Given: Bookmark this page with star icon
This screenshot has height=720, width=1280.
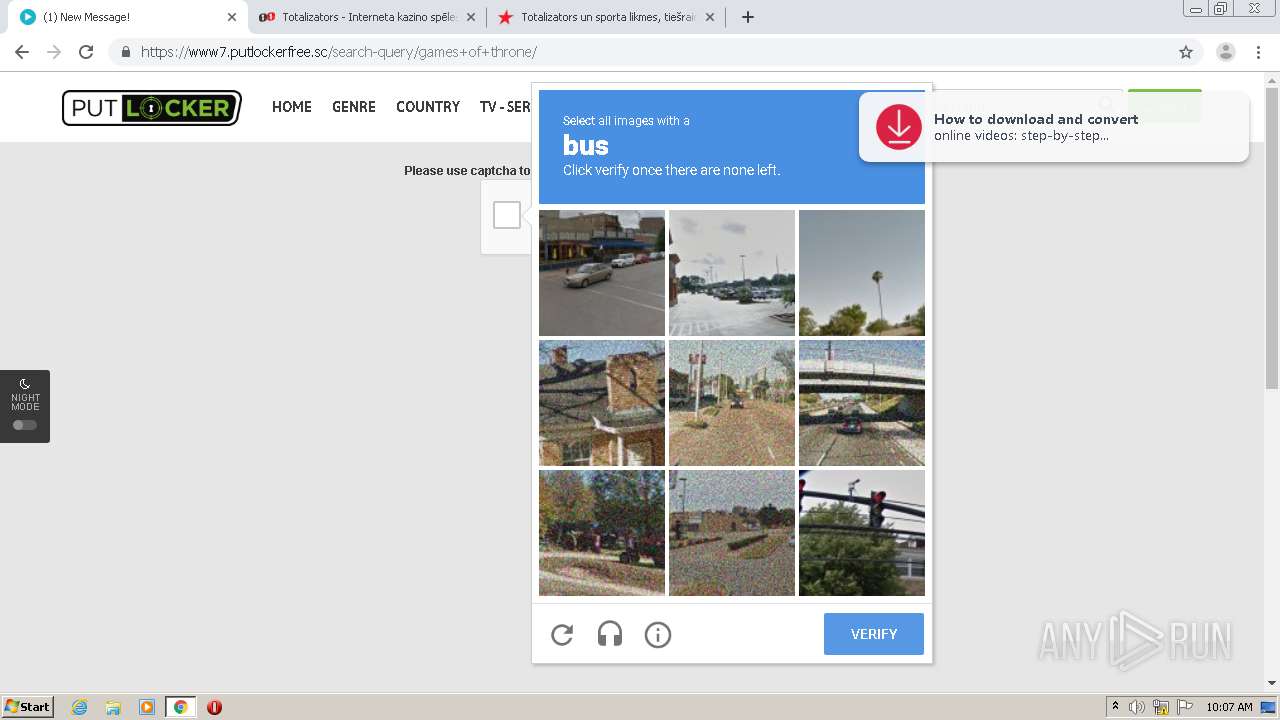Looking at the screenshot, I should (1186, 52).
